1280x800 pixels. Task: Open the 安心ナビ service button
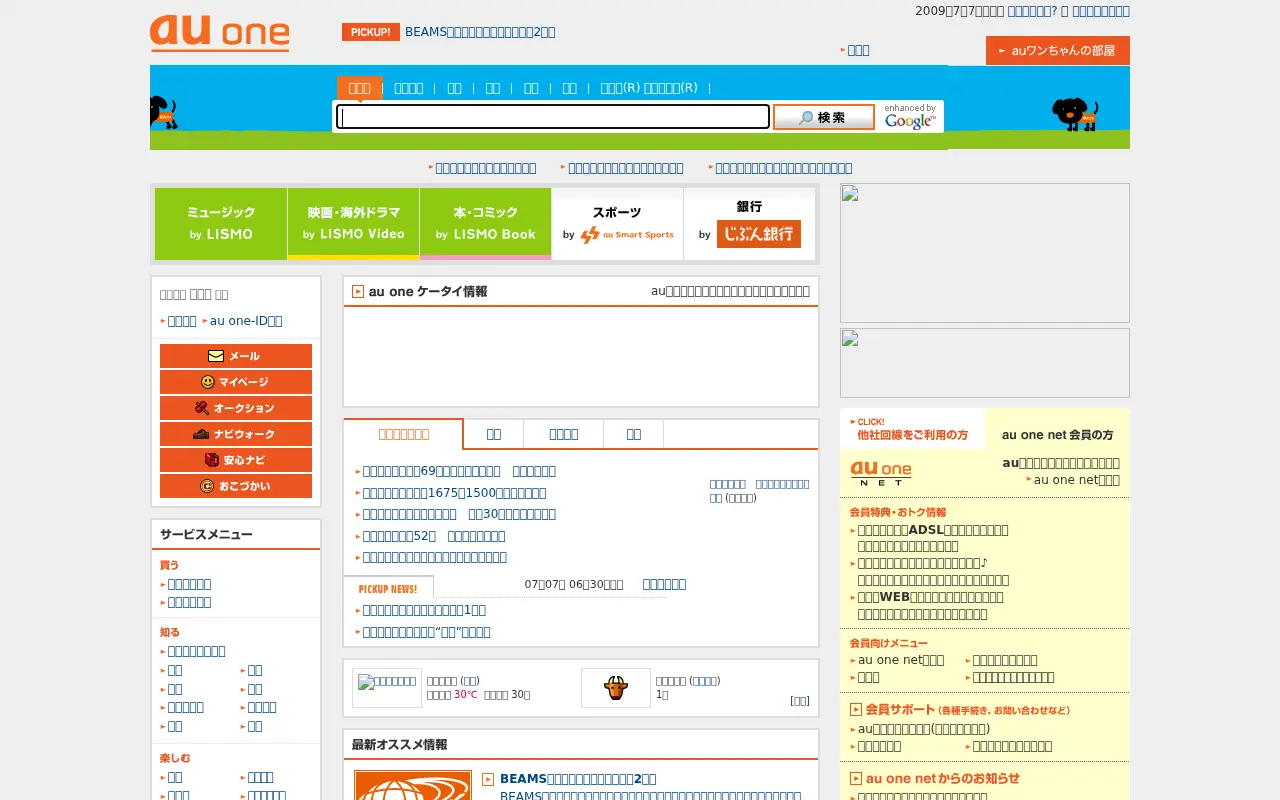pyautogui.click(x=236, y=460)
